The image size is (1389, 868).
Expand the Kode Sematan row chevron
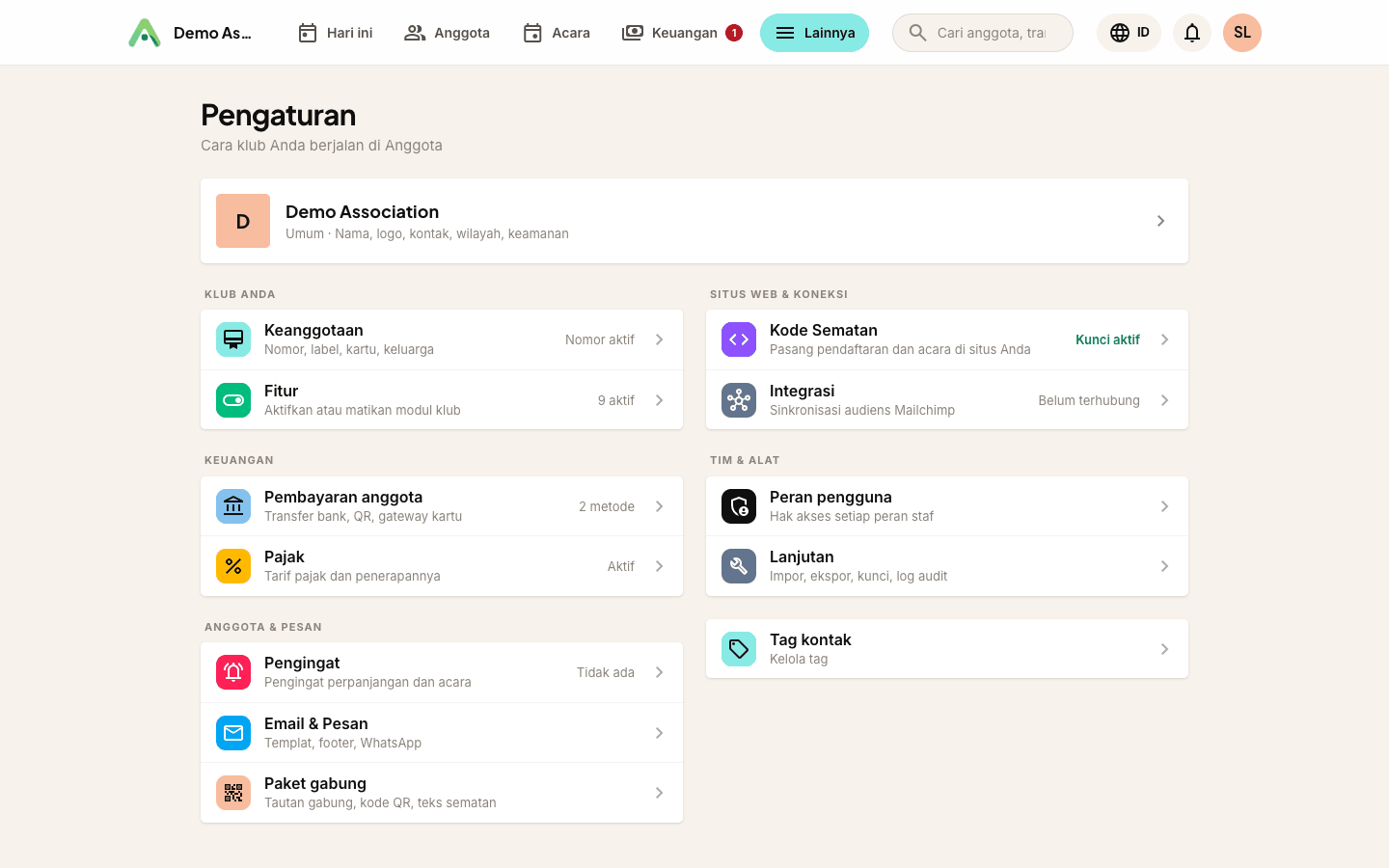(x=1165, y=339)
